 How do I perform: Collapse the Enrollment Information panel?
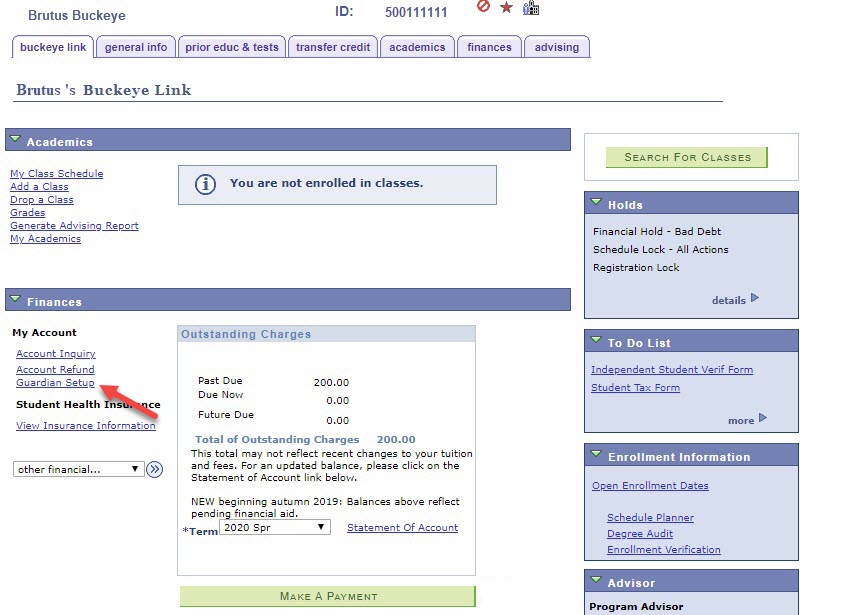point(596,454)
